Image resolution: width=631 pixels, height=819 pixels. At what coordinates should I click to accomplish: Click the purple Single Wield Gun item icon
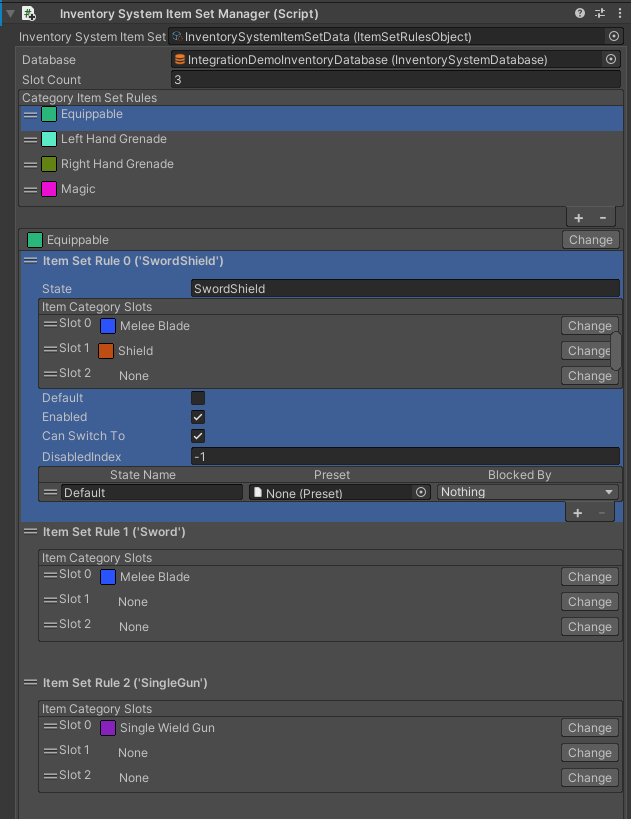coord(107,727)
